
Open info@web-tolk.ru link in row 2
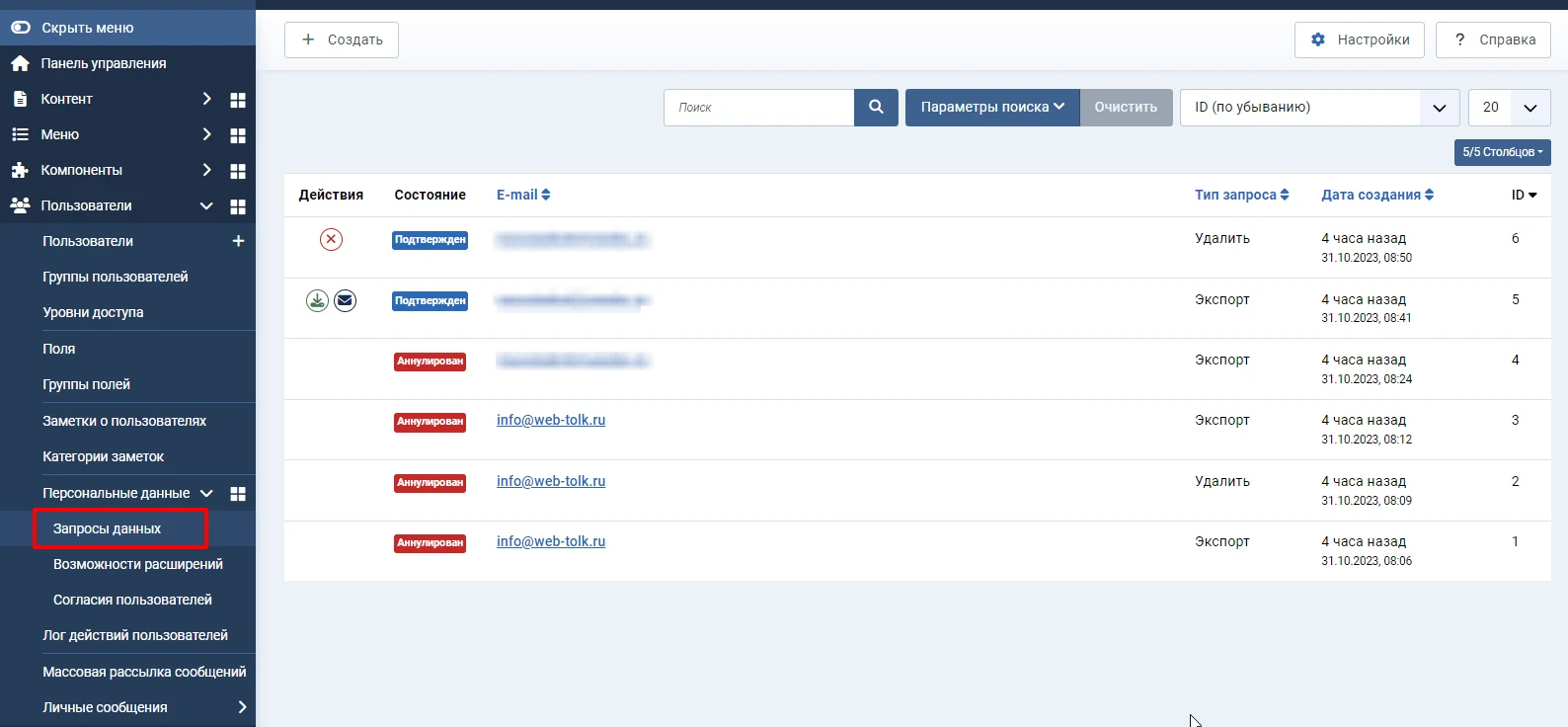pyautogui.click(x=551, y=481)
